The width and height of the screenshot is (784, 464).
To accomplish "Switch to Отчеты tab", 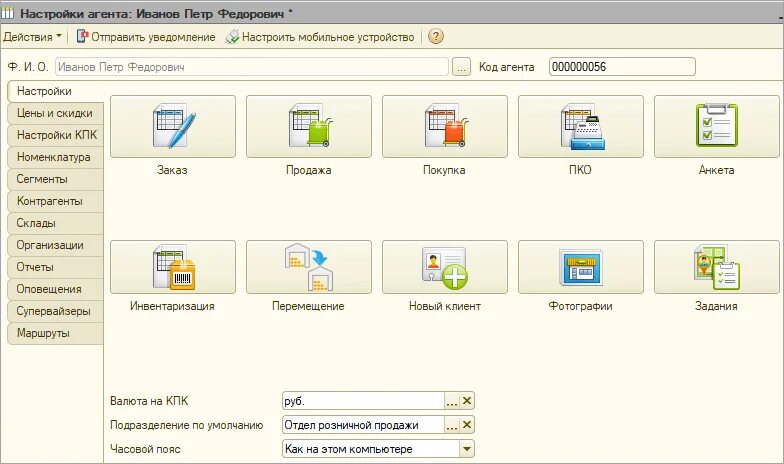I will (55, 267).
